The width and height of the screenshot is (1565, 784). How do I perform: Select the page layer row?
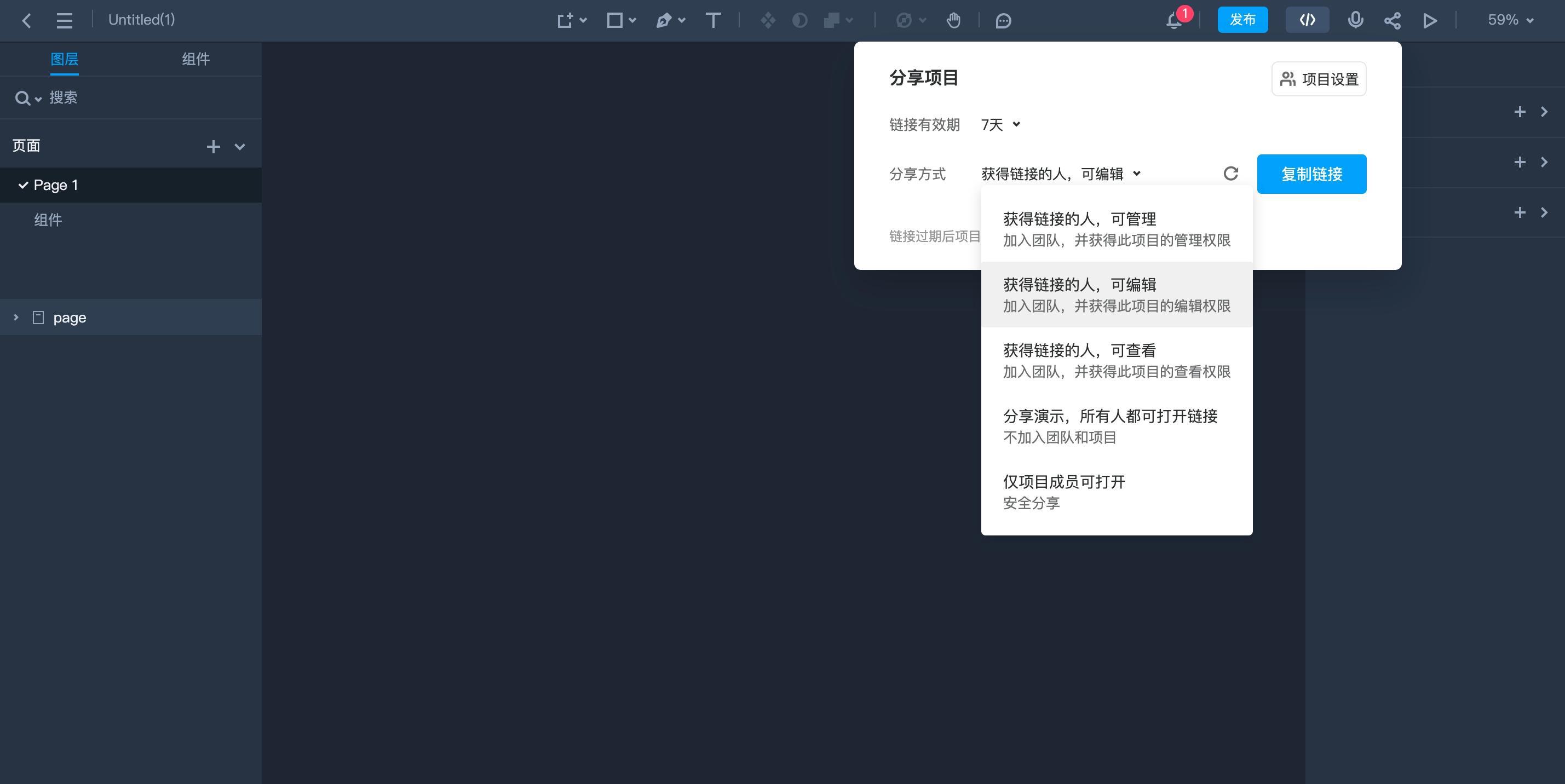[x=131, y=317]
